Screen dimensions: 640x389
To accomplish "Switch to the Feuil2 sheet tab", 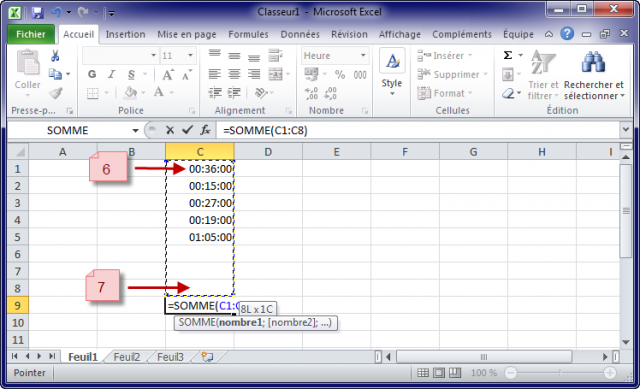I will (127, 357).
